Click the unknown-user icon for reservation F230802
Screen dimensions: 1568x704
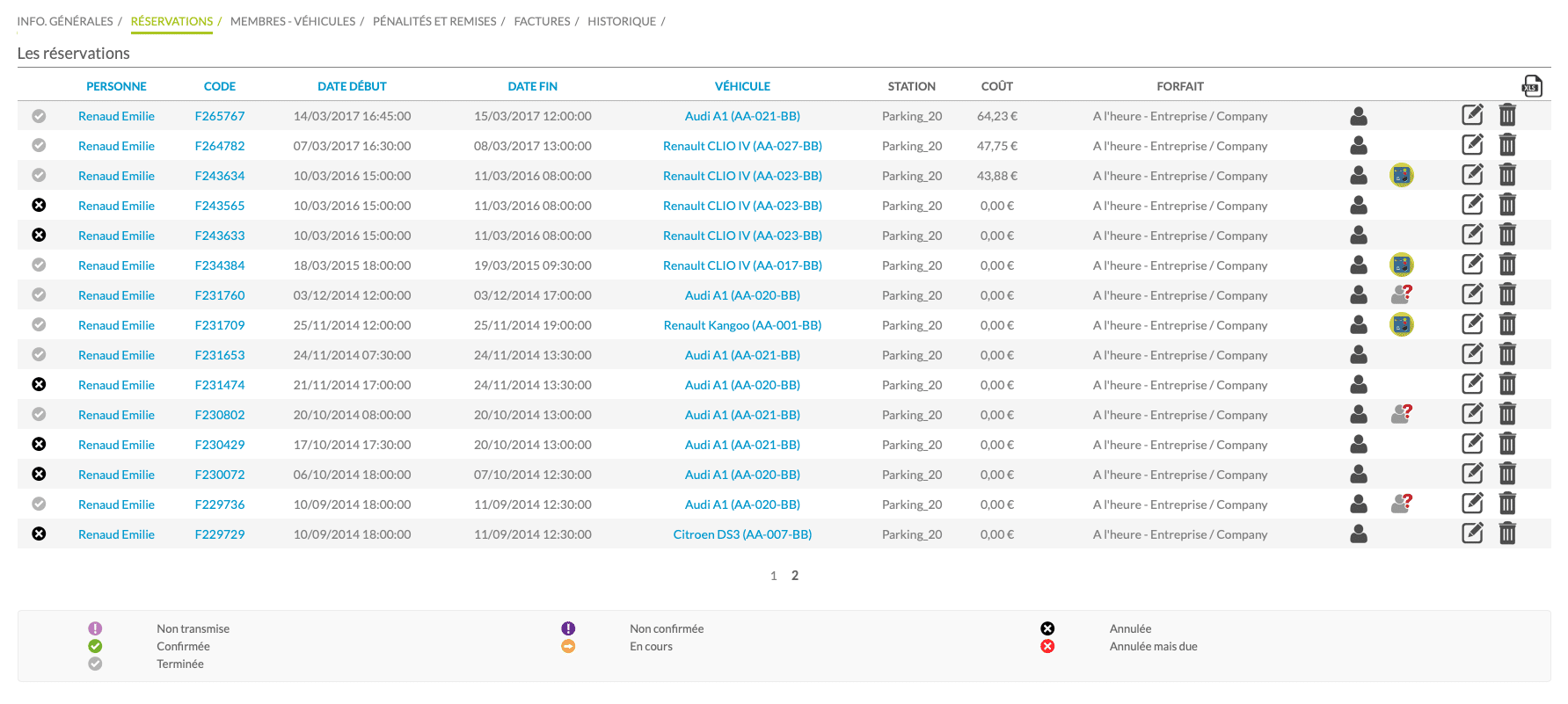point(1402,414)
